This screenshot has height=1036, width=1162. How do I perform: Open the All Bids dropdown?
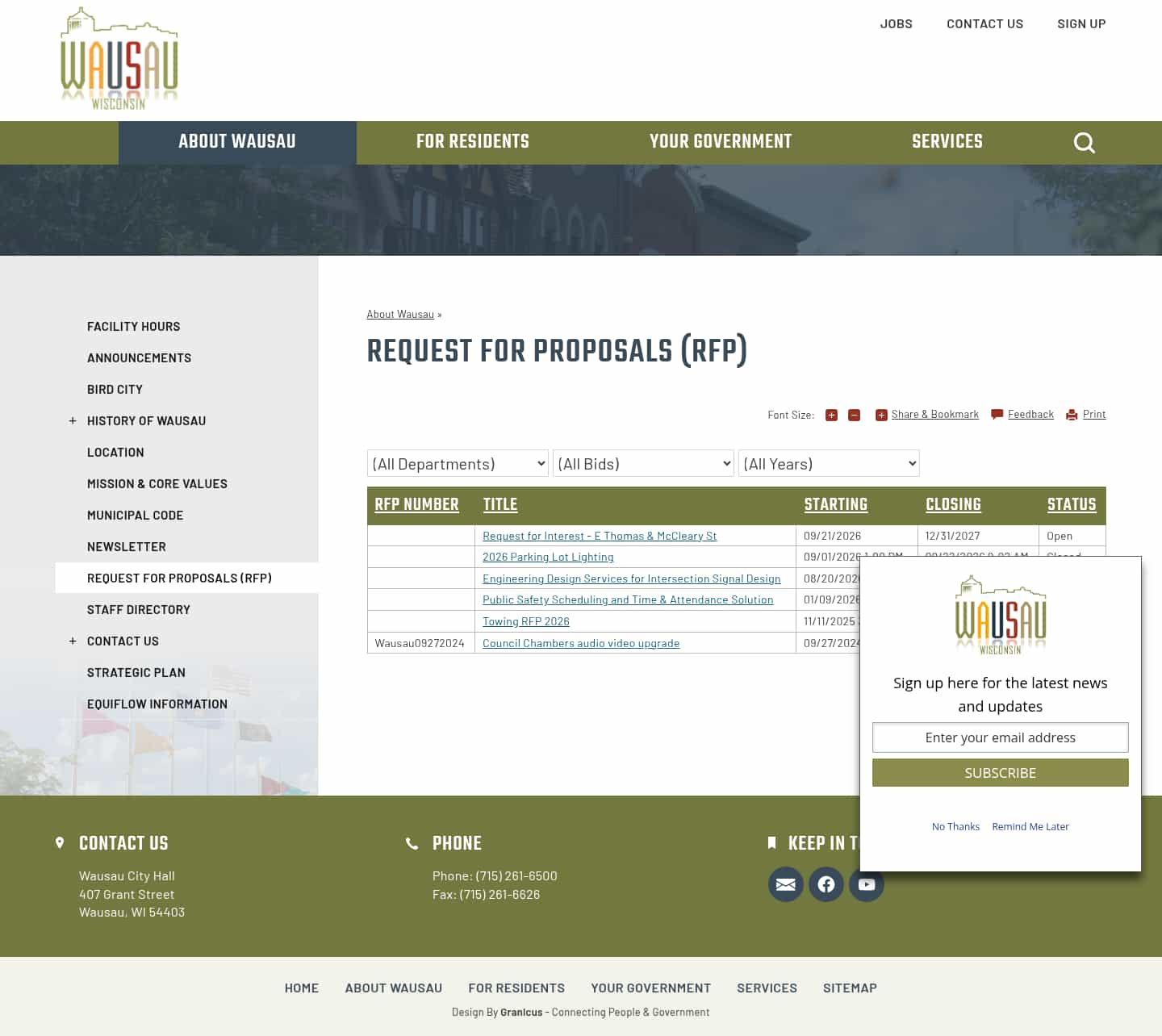[x=643, y=463]
